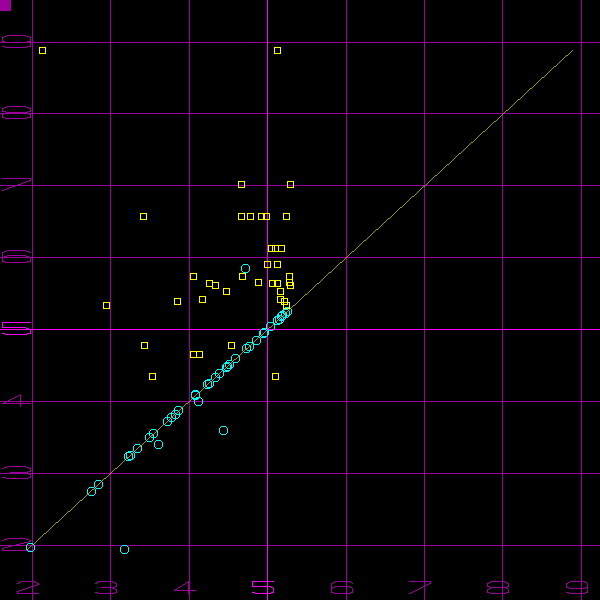
Task: Click the x-axis label 2
Action: 27,587
